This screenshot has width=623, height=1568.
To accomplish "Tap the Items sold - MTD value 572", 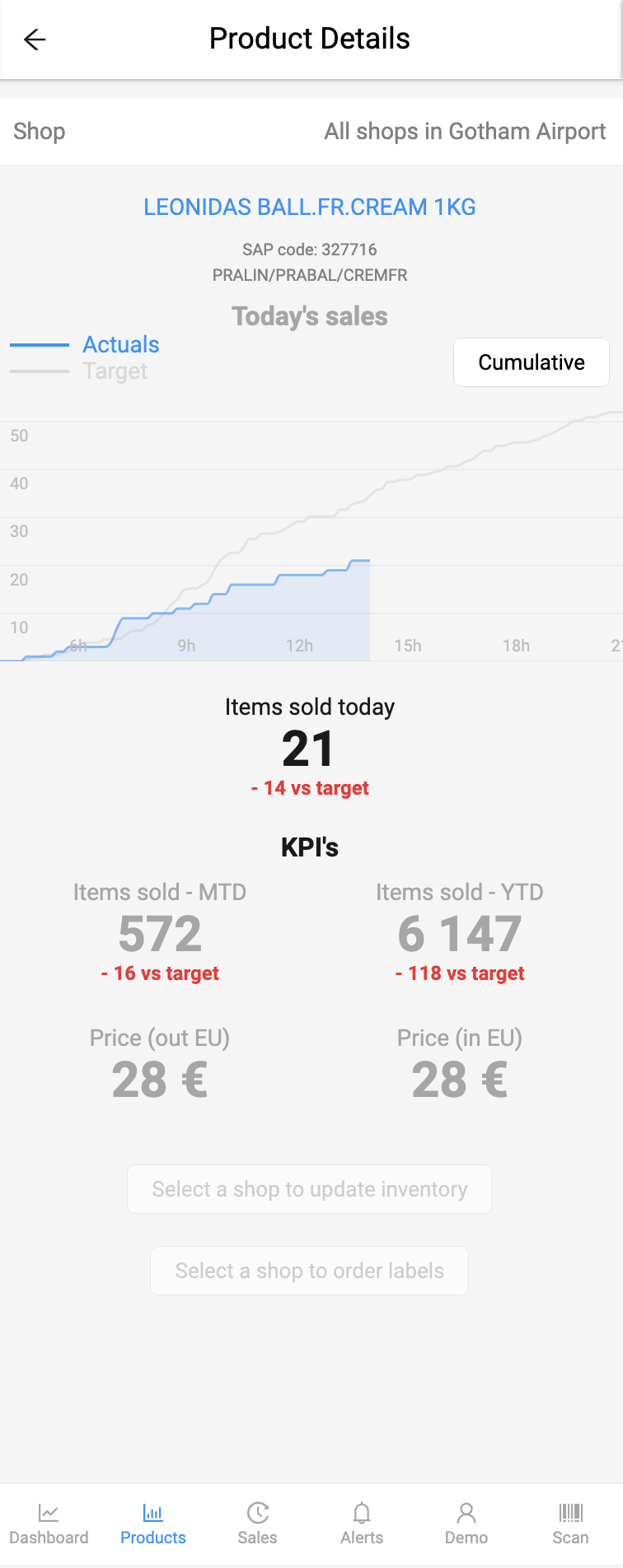I will pyautogui.click(x=160, y=934).
